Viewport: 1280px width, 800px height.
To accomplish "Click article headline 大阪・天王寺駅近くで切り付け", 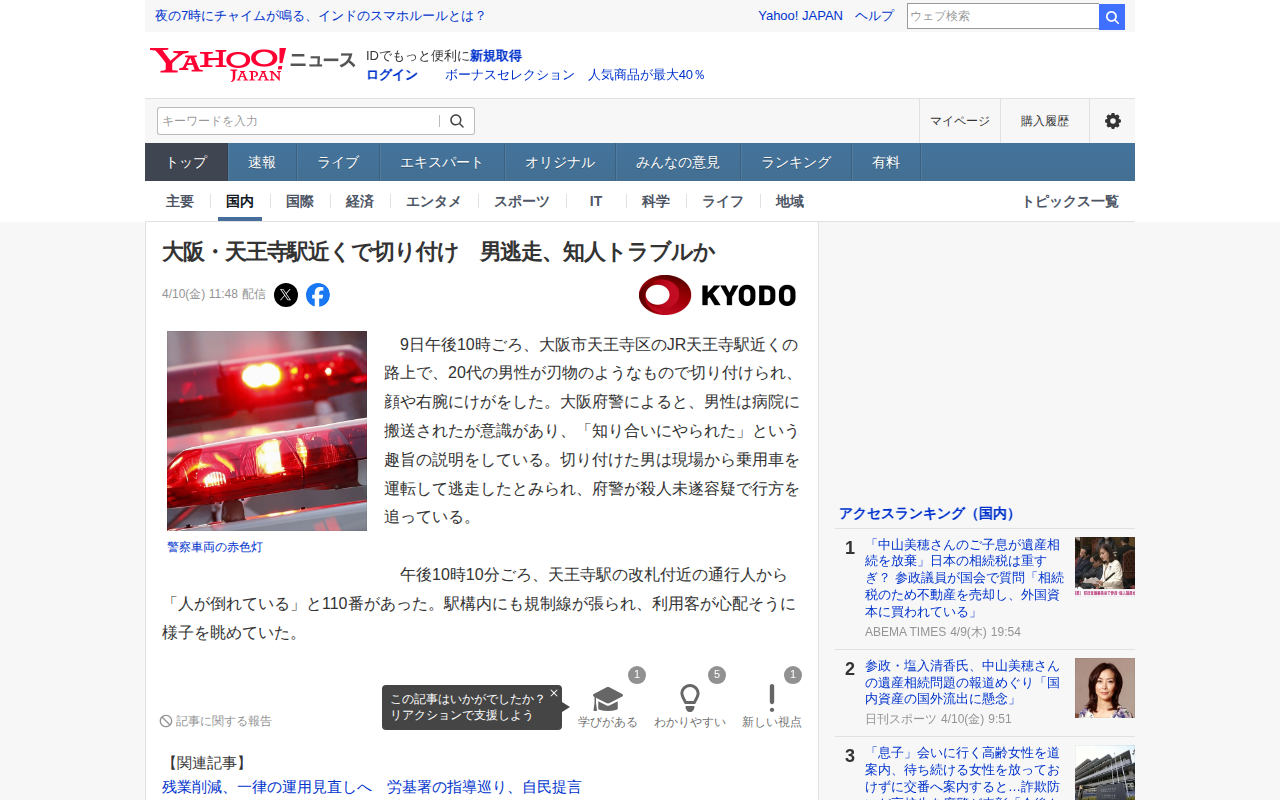I will click(438, 252).
